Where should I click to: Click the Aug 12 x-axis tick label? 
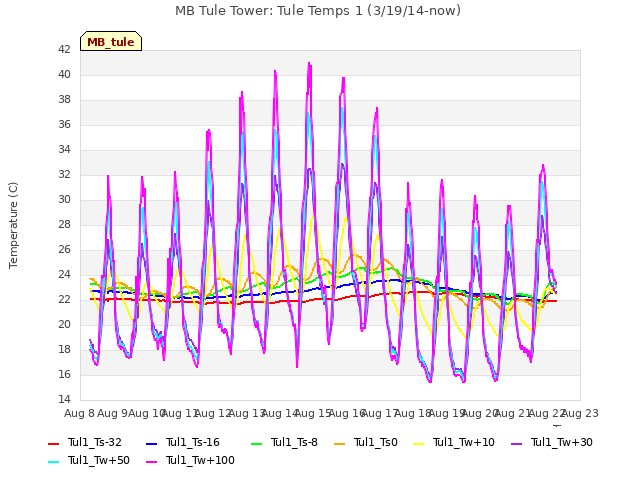click(213, 413)
